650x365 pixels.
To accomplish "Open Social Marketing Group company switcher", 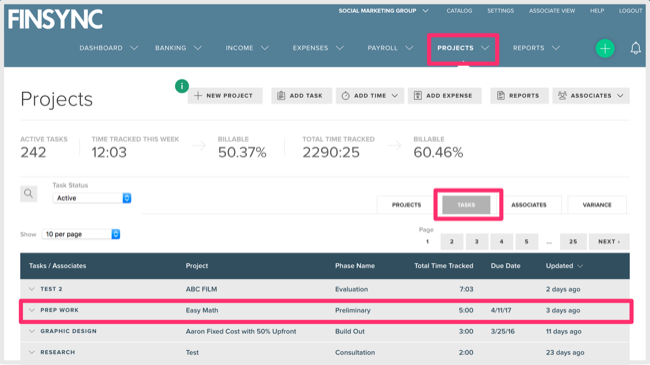I will (x=383, y=11).
